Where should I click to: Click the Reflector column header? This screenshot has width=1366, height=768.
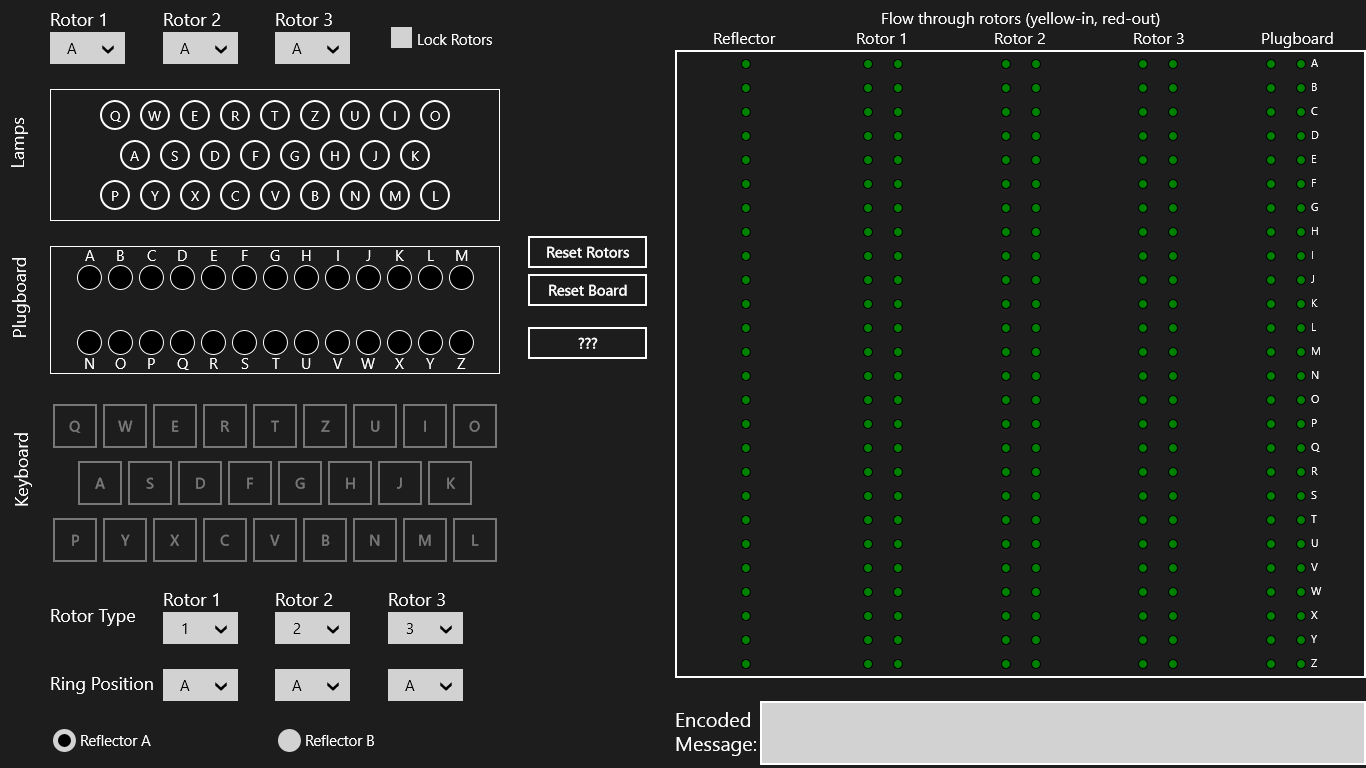click(x=744, y=38)
